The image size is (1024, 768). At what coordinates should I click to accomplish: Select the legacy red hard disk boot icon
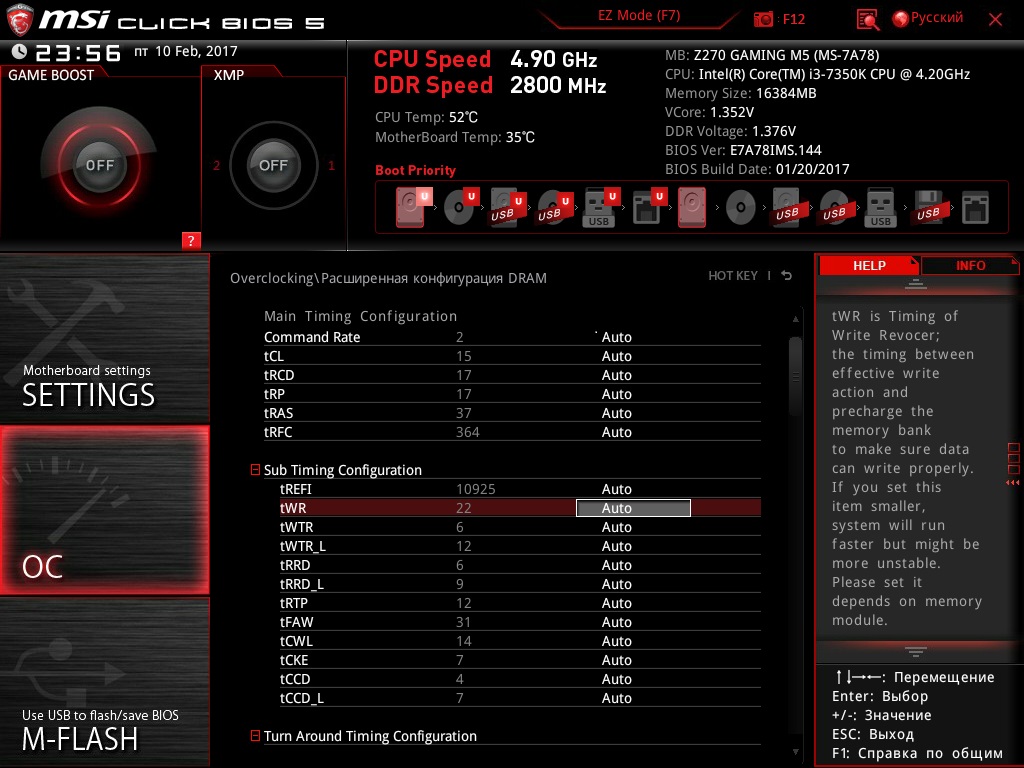pos(692,207)
